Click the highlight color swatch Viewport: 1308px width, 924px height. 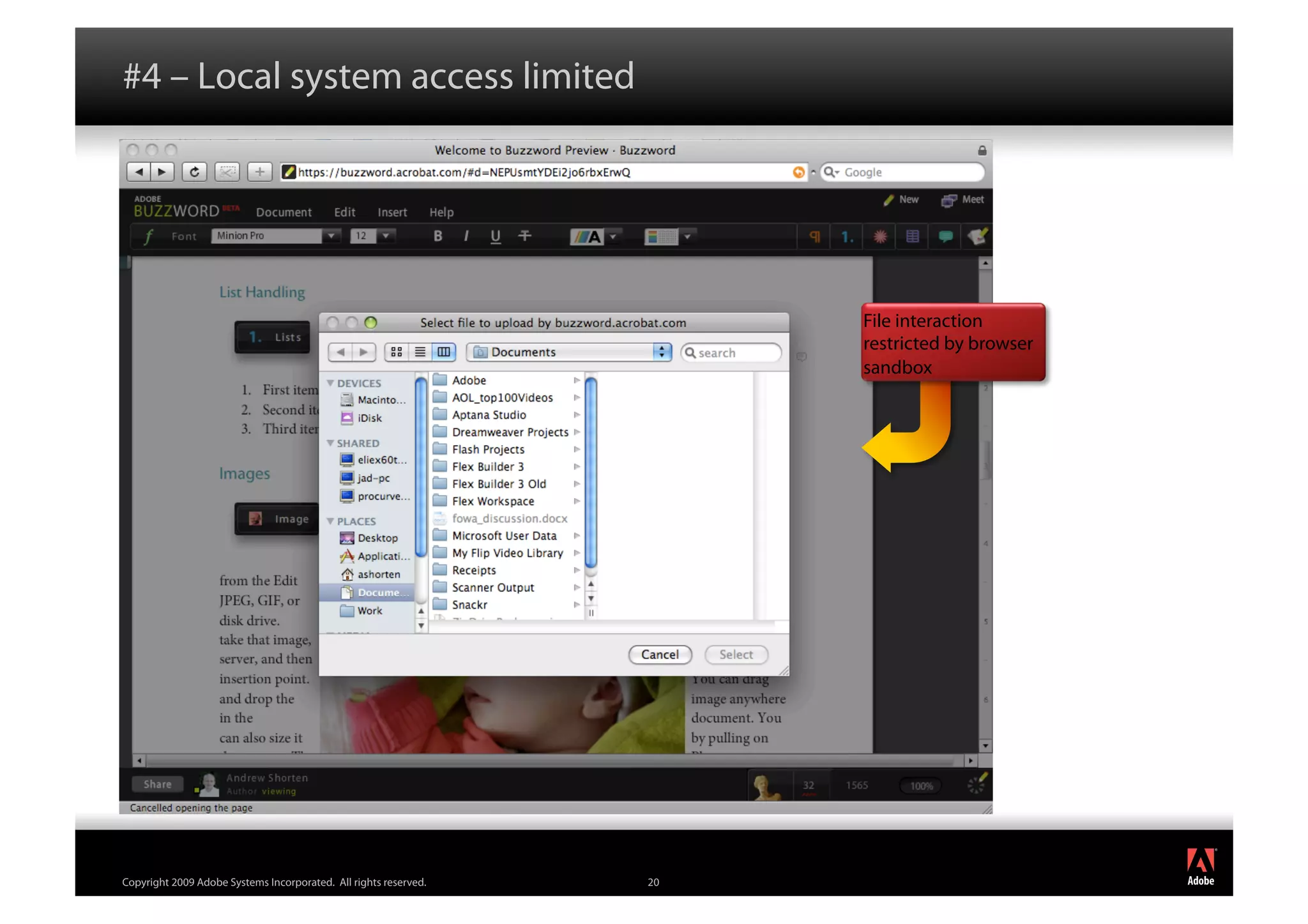click(x=661, y=237)
